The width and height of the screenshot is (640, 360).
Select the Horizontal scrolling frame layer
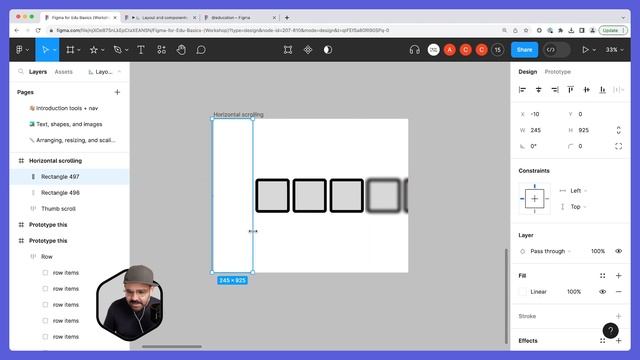55,161
